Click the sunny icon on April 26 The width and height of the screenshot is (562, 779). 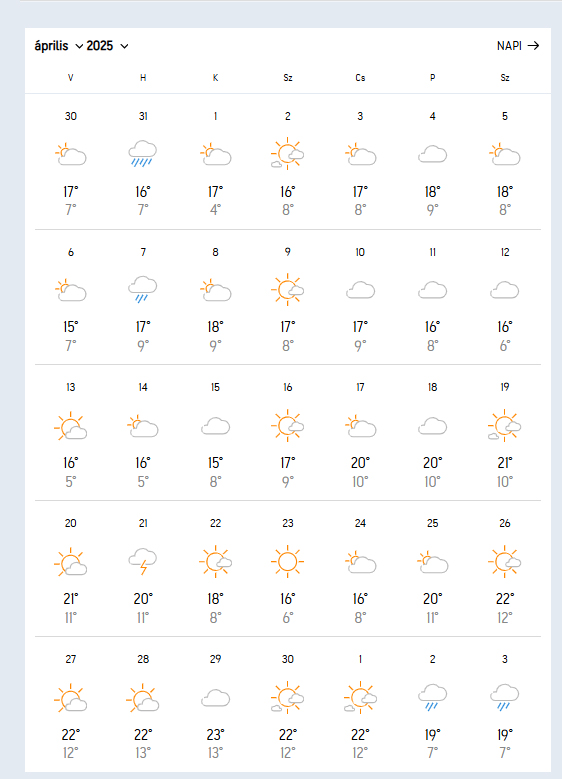504,561
